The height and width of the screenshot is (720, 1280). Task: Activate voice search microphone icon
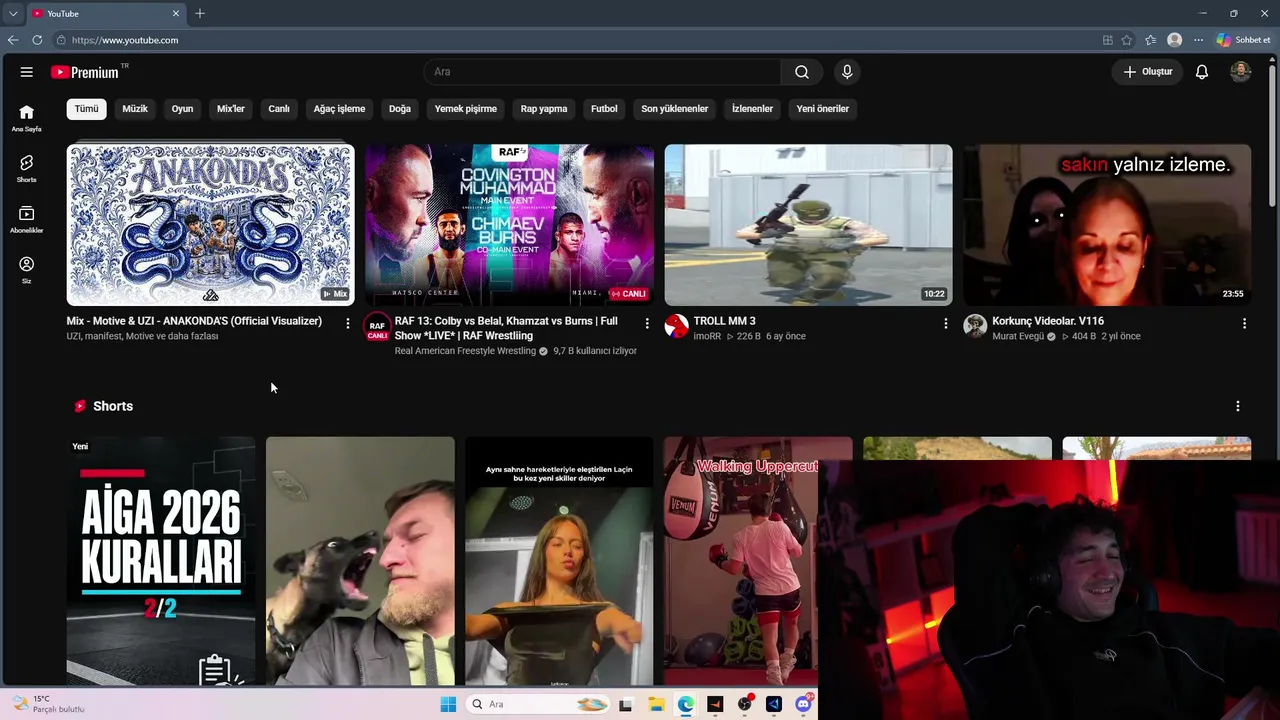point(847,72)
